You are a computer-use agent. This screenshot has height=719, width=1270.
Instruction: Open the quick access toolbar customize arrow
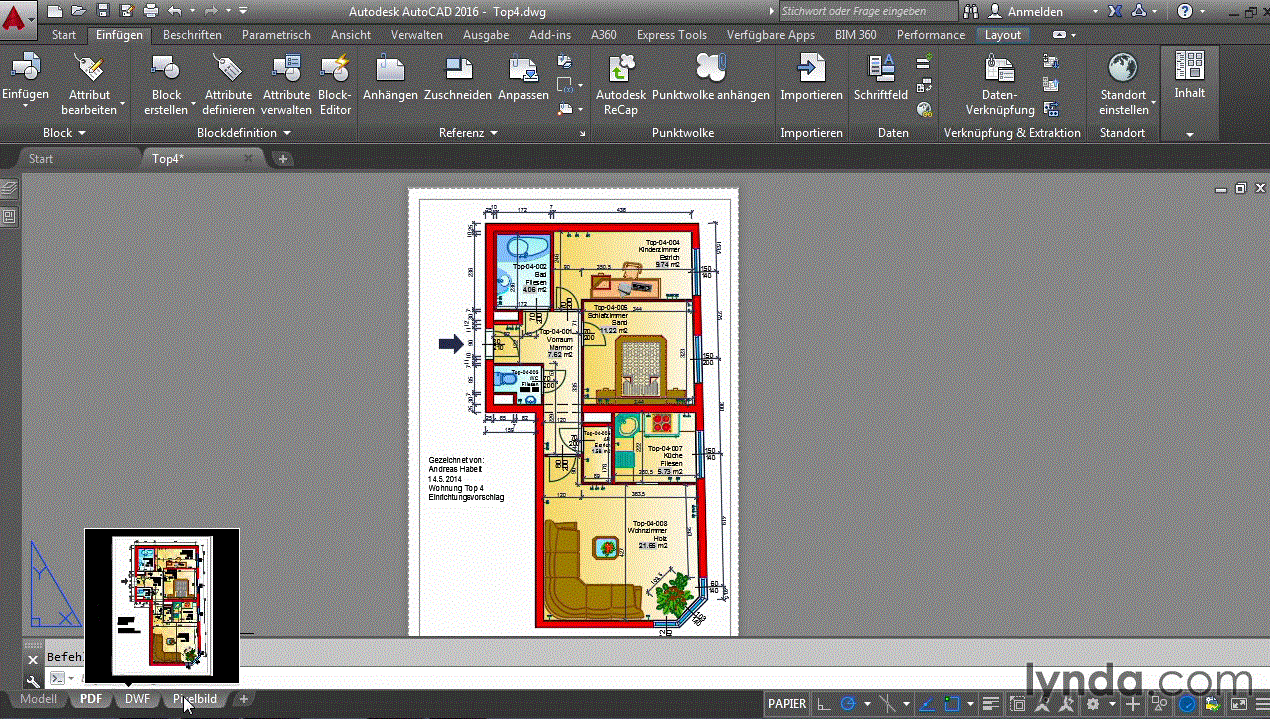pos(244,11)
